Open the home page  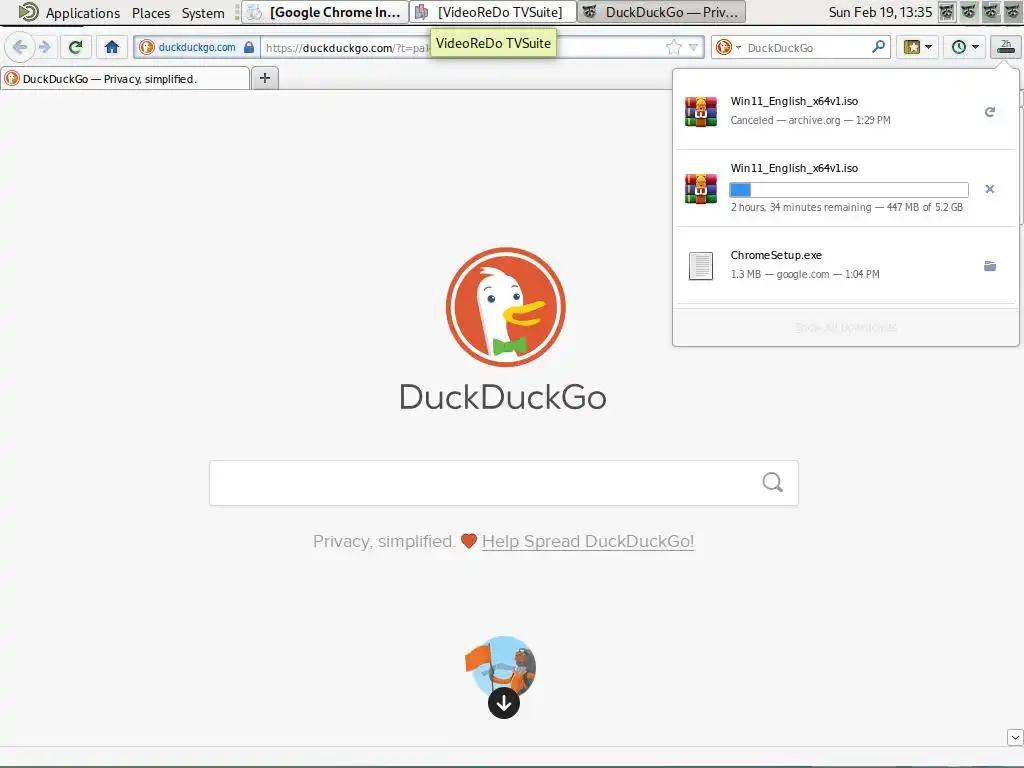point(112,47)
